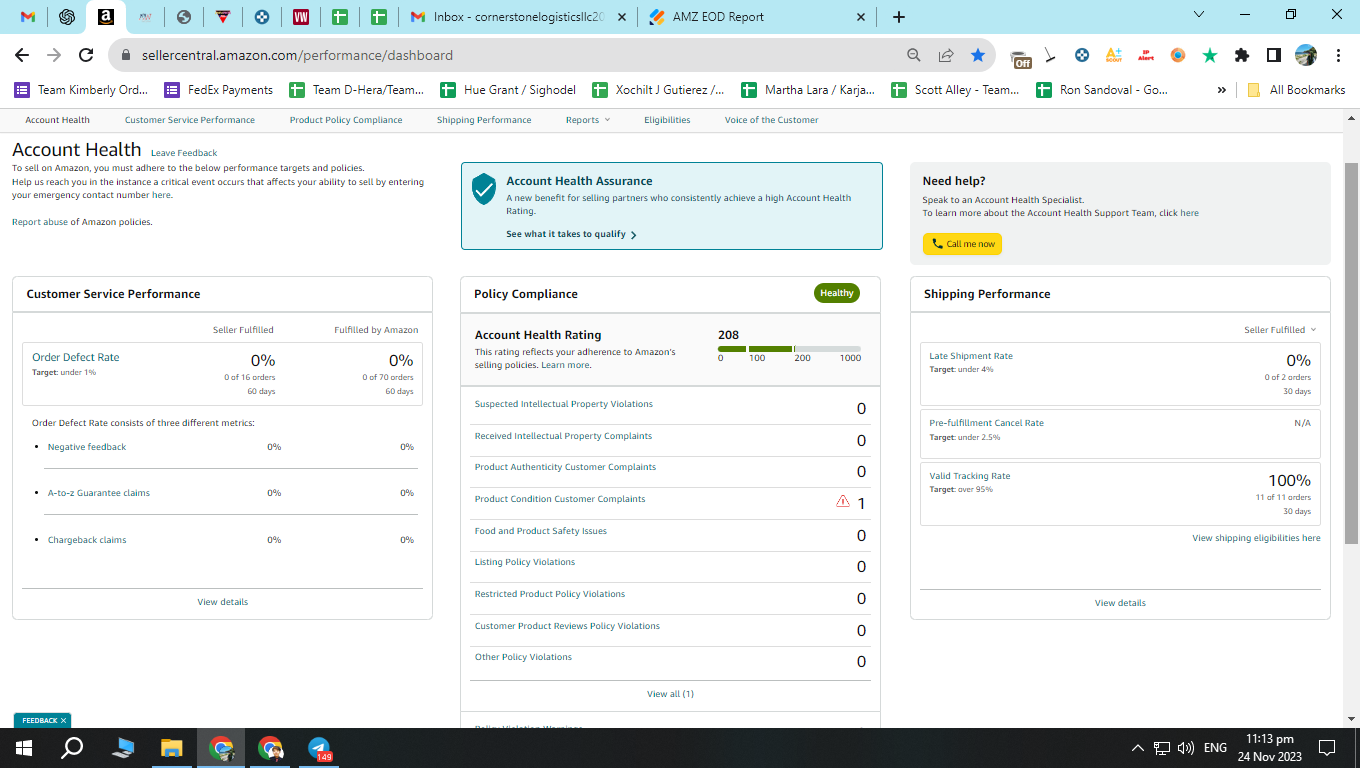Expand hidden bookmarks chevron
The width and height of the screenshot is (1360, 768).
[x=1222, y=90]
